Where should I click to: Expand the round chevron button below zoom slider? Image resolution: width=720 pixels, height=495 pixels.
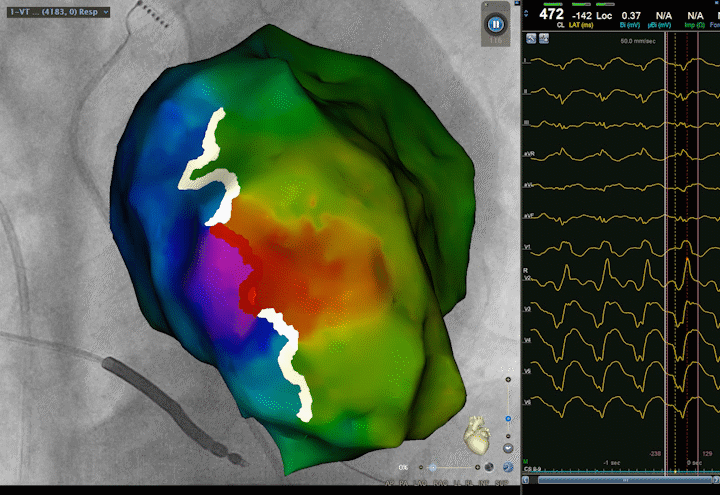click(508, 449)
